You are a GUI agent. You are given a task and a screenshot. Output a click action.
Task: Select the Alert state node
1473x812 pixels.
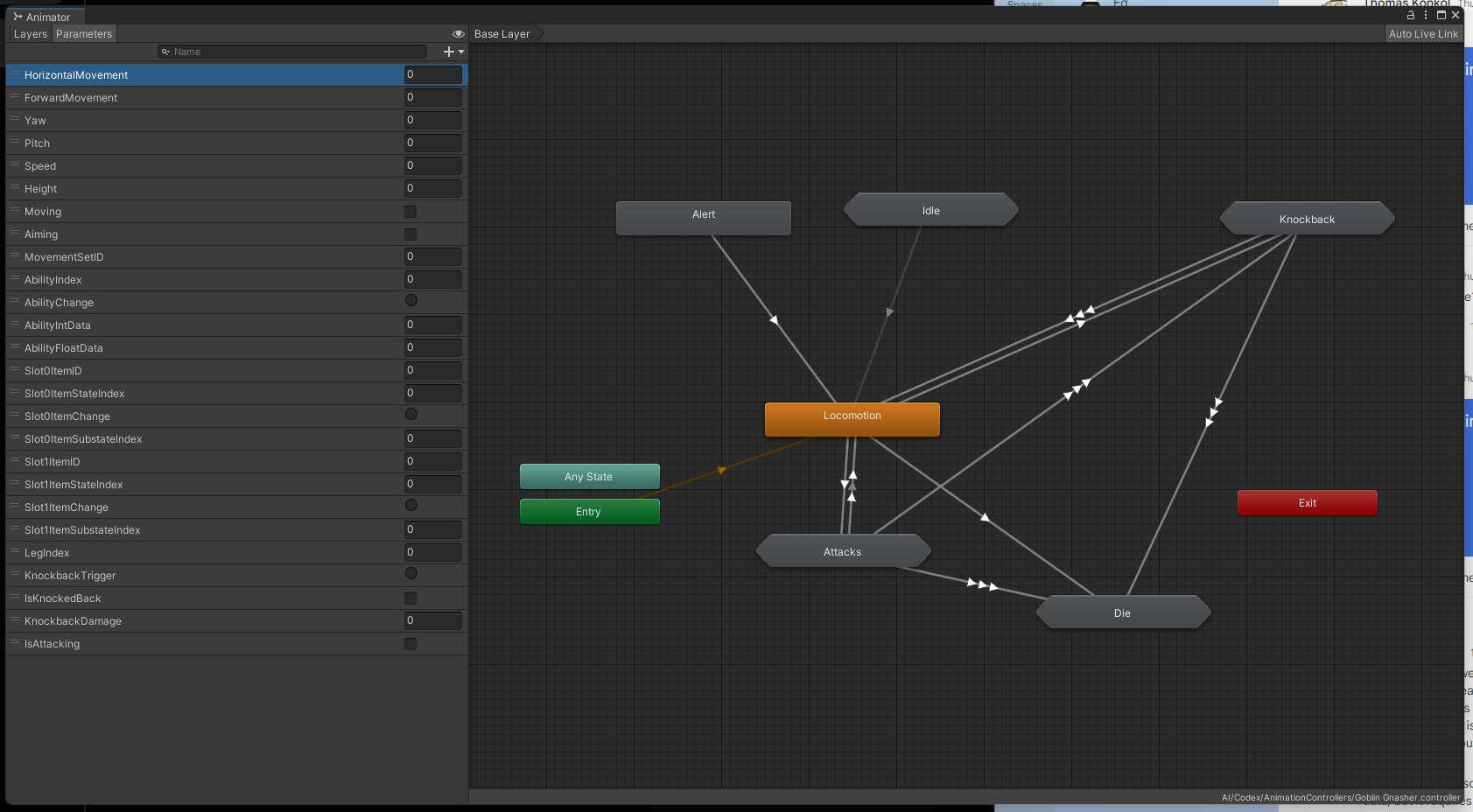tap(704, 217)
